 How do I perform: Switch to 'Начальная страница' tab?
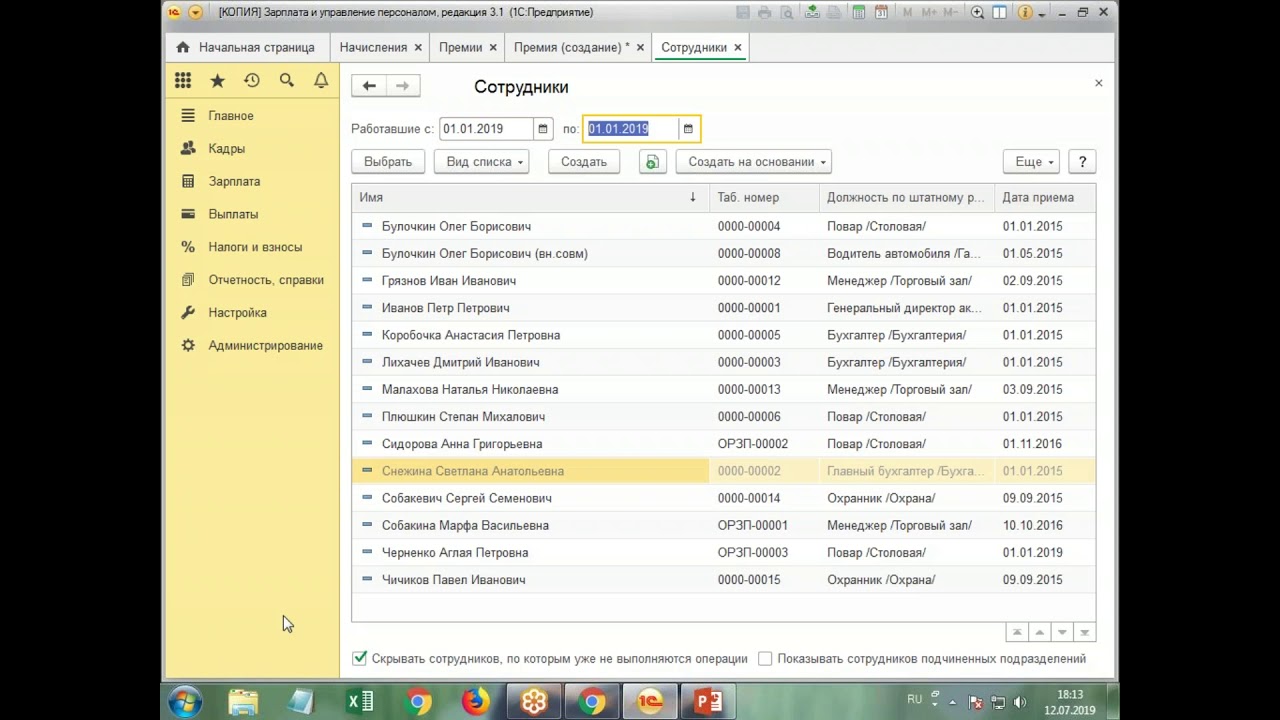click(x=246, y=47)
